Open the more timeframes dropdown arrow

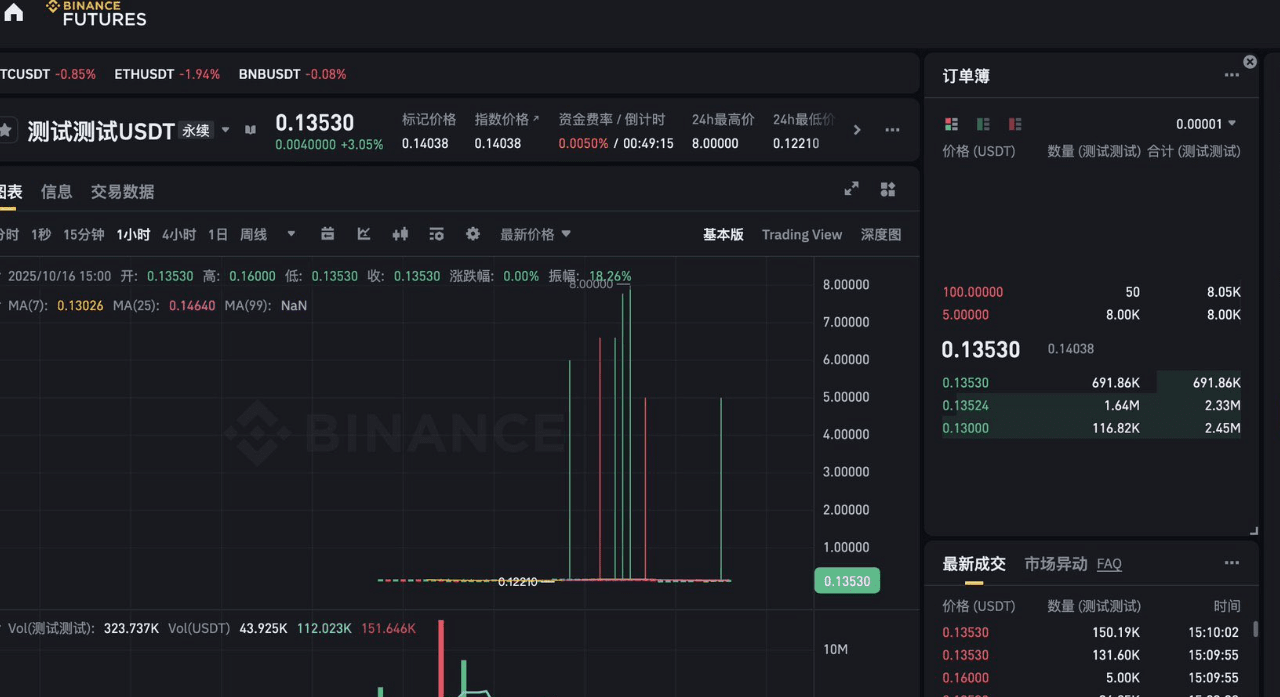click(291, 234)
